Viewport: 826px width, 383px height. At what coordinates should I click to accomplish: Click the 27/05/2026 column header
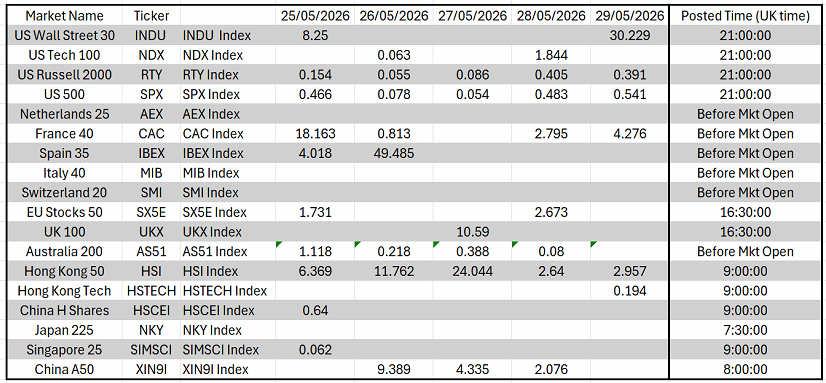tap(473, 16)
